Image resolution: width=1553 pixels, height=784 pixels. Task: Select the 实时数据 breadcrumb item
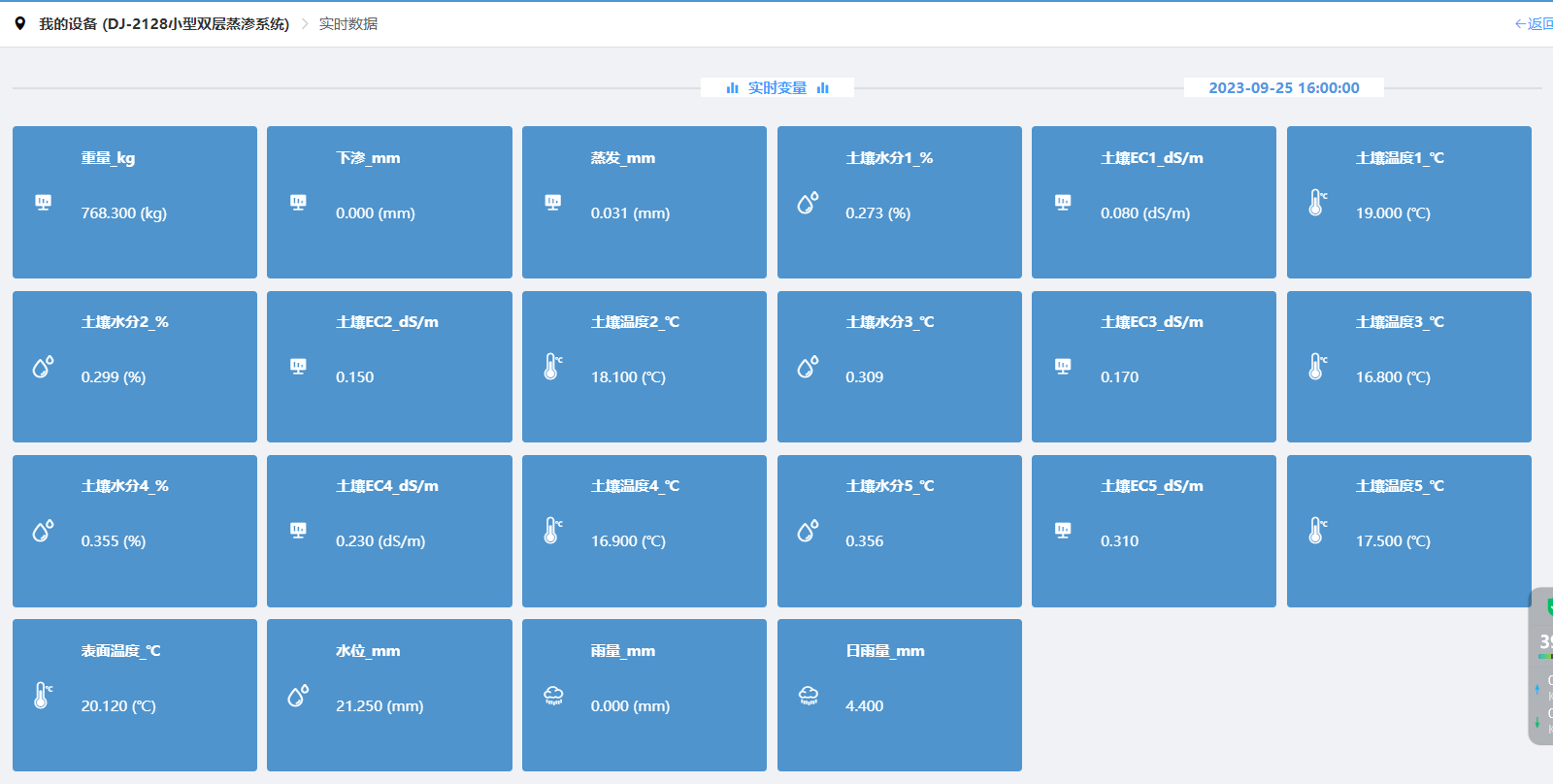pyautogui.click(x=348, y=24)
